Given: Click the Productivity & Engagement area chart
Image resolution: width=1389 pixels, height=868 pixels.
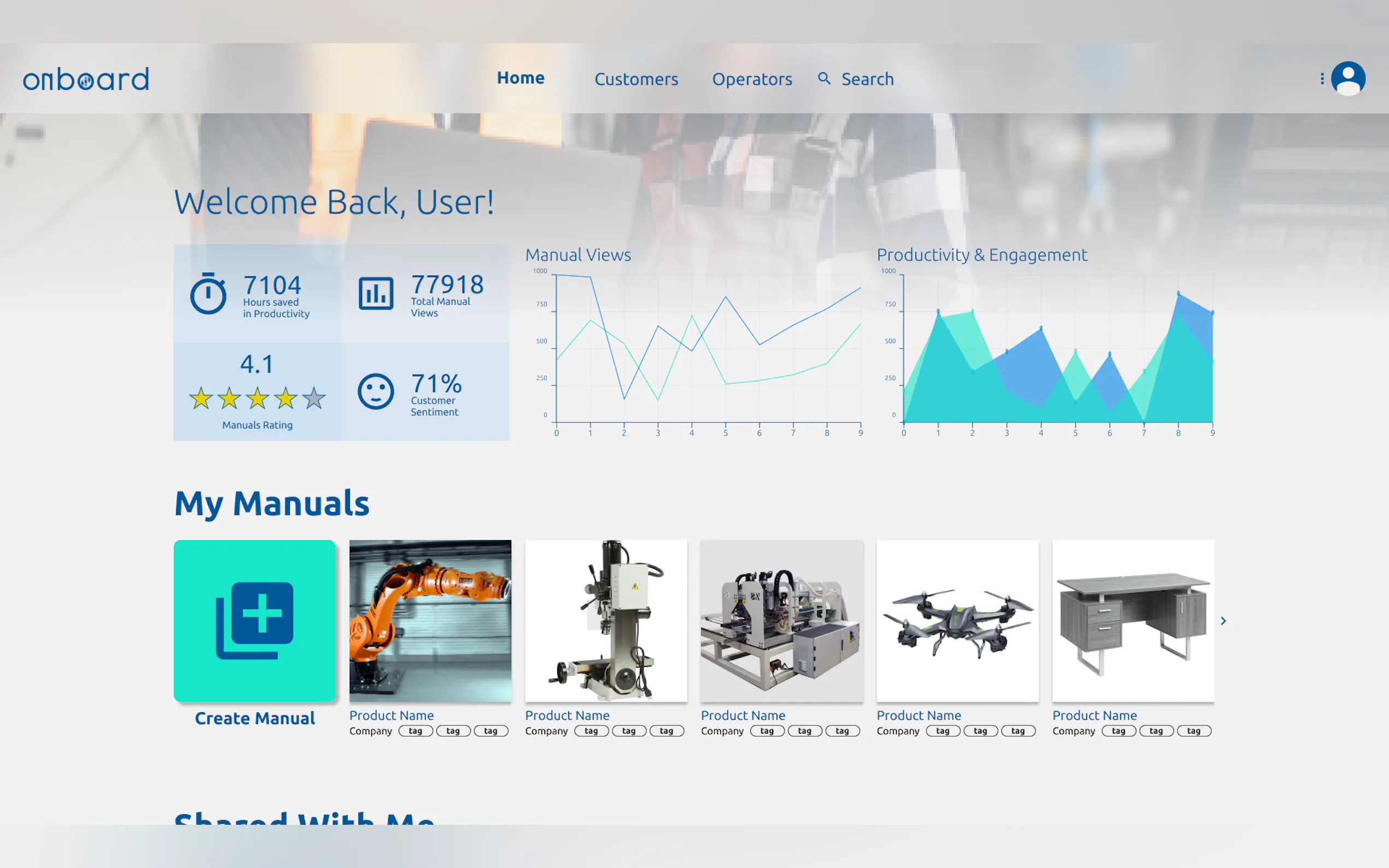Looking at the screenshot, I should pyautogui.click(x=1048, y=353).
